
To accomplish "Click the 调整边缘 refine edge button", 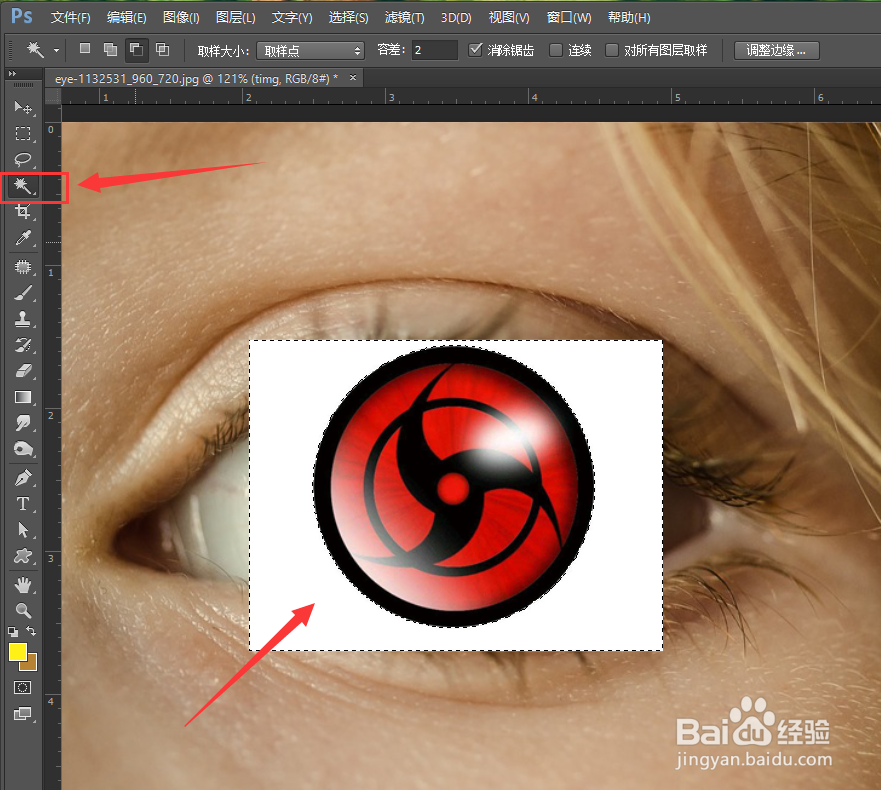I will [776, 51].
